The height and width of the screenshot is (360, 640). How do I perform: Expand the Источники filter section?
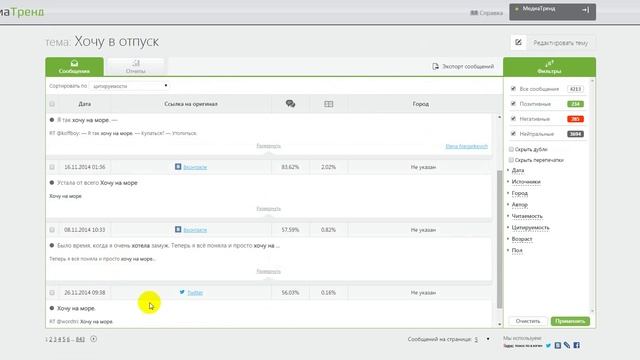(526, 182)
